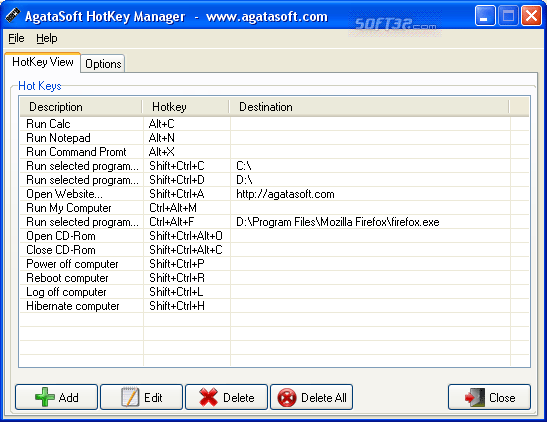
Task: Select the Run My Computer entry
Action: 69,208
